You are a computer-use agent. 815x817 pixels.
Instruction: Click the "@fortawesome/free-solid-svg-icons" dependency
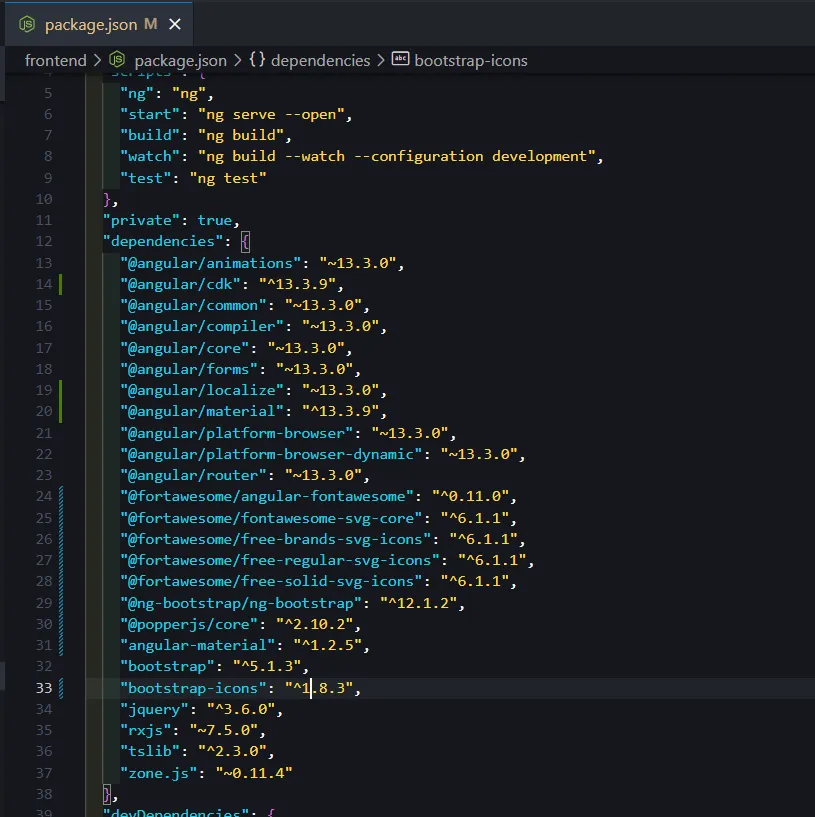(x=271, y=581)
